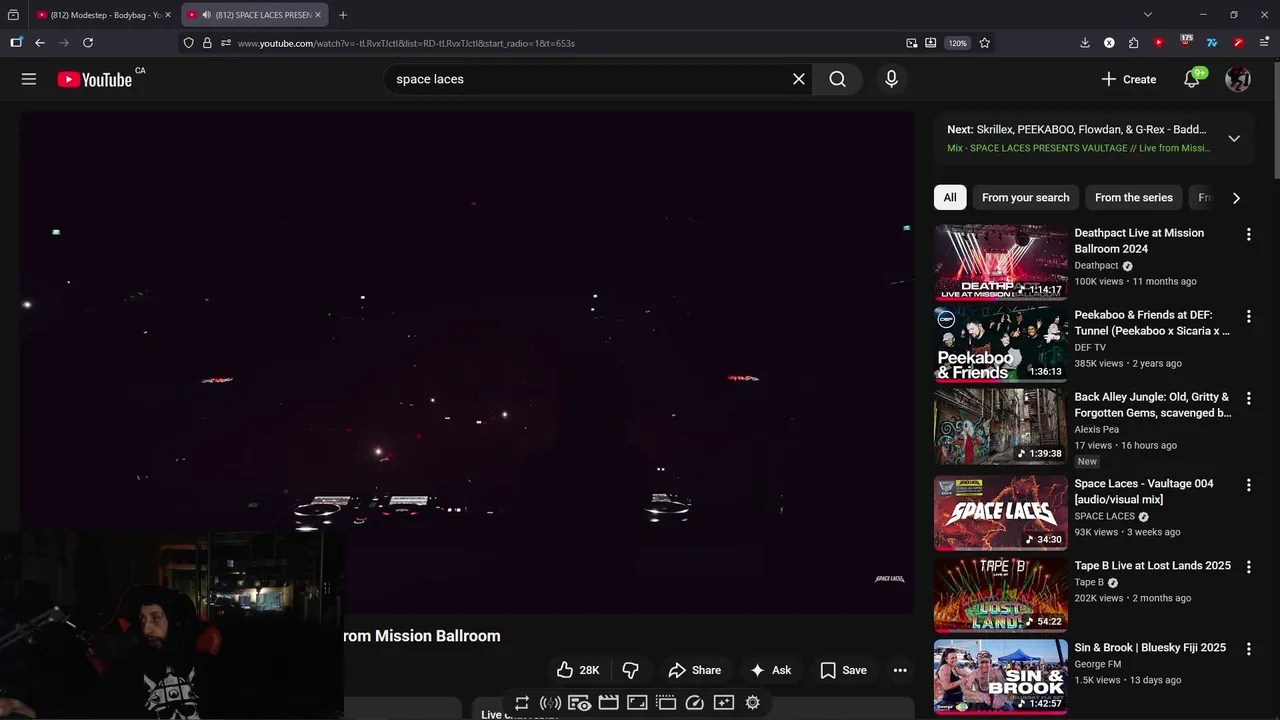Screen dimensions: 1280x720
Task: Open options menu for Peekaboo & Friends video
Action: coord(1248,316)
